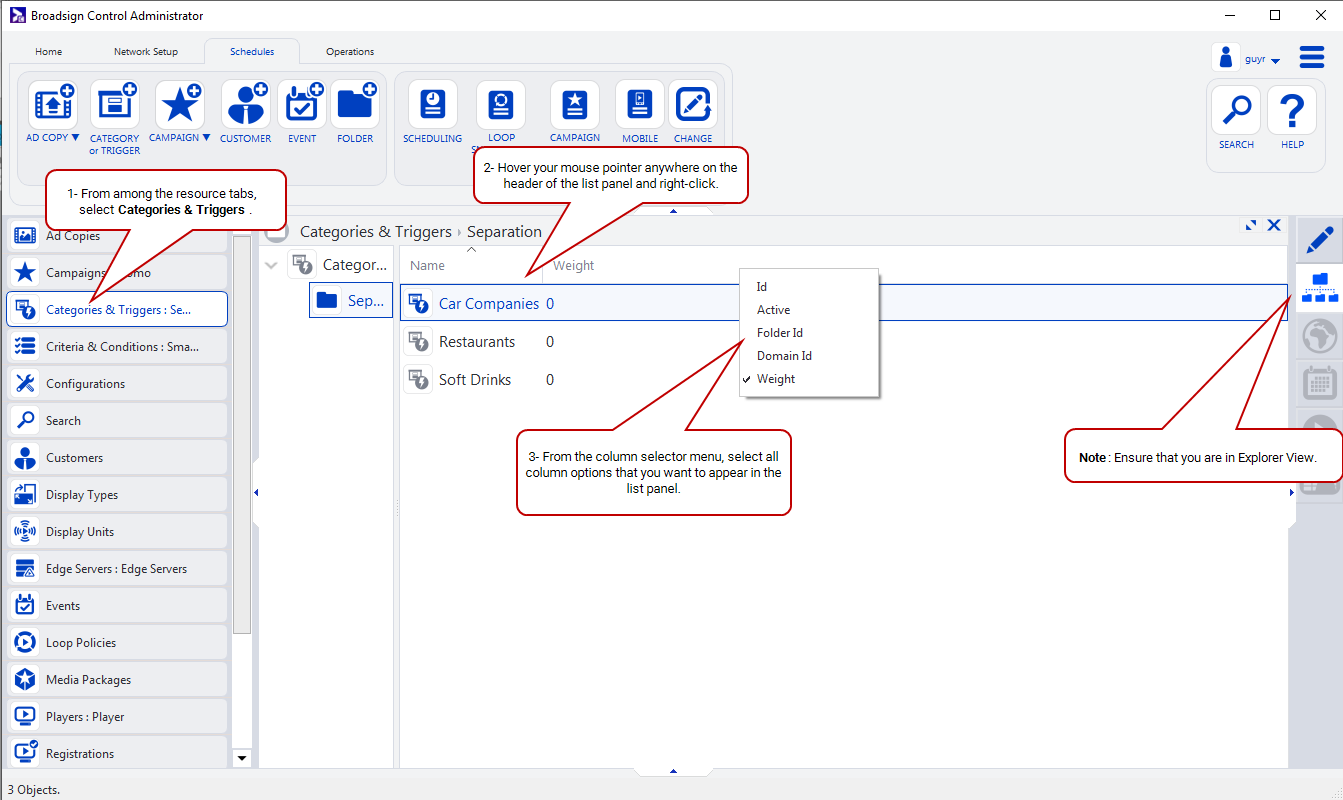
Task: Open the guyr user account dropdown
Action: click(1275, 61)
